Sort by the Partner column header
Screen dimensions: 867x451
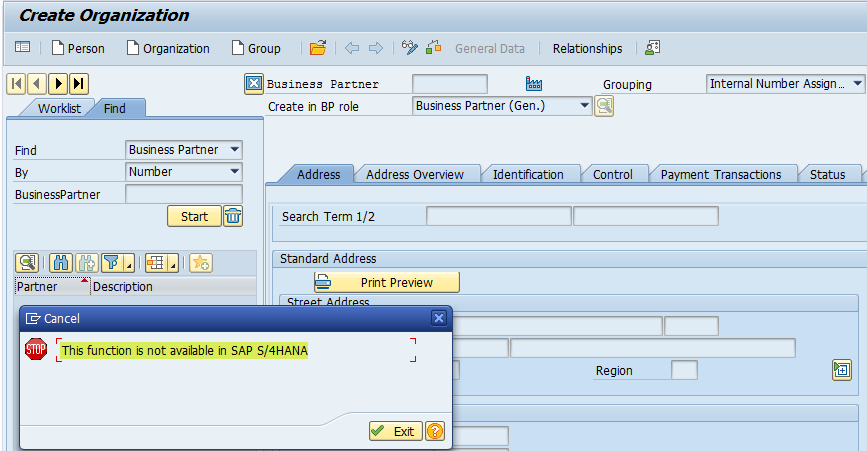[52, 286]
